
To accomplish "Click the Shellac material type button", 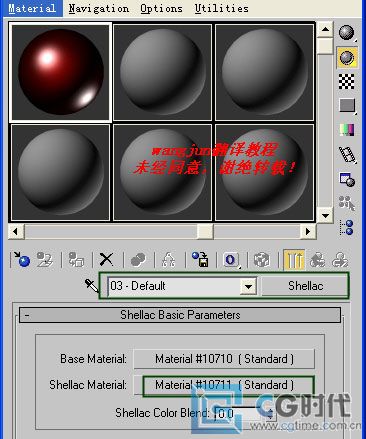I will click(305, 286).
